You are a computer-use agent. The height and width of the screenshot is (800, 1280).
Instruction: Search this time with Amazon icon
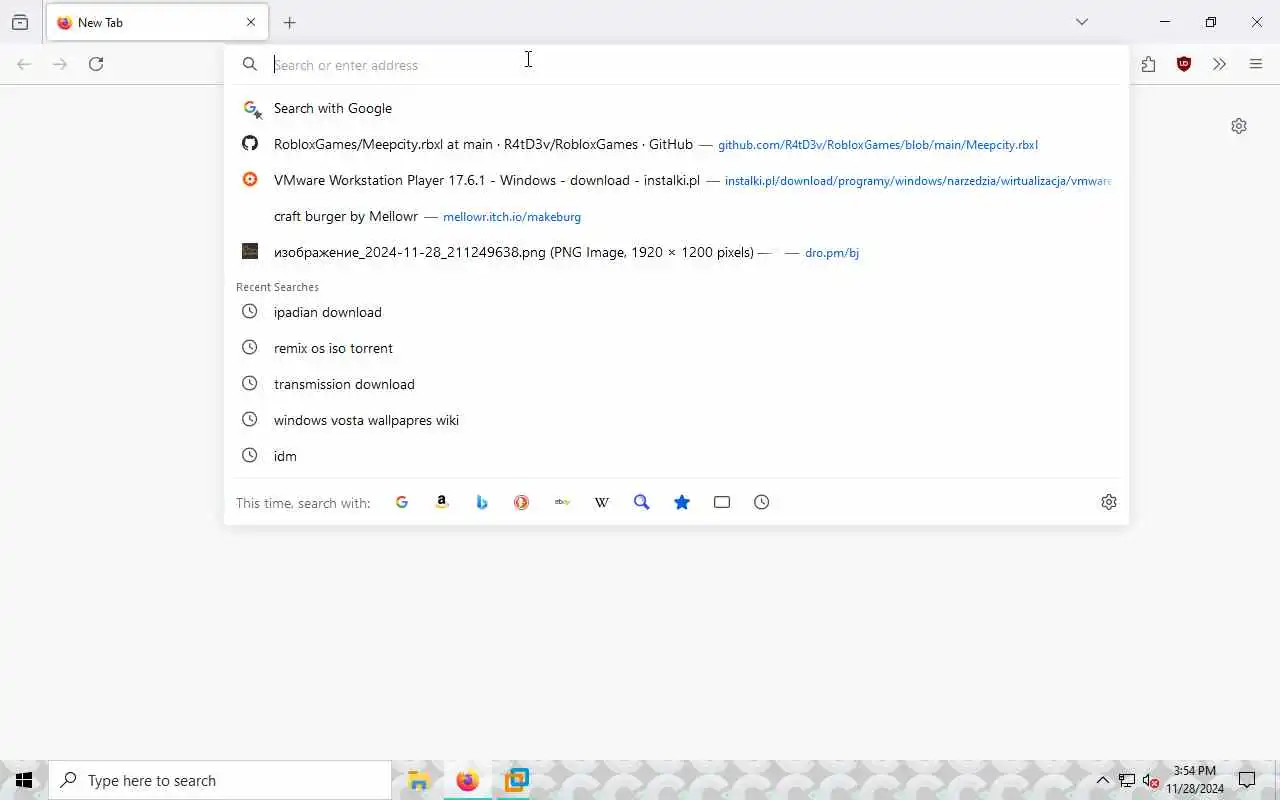(442, 502)
